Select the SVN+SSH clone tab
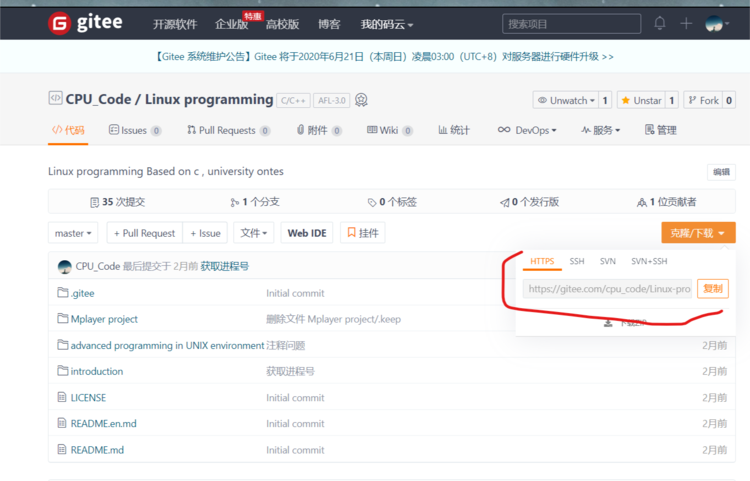Viewport: 750px width, 481px height. tap(649, 262)
